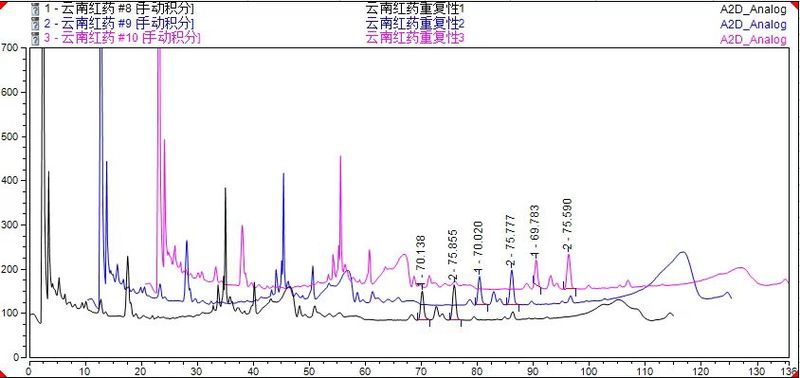Select peak label 2 - 75.590
800x378 pixels.
pyautogui.click(x=568, y=224)
